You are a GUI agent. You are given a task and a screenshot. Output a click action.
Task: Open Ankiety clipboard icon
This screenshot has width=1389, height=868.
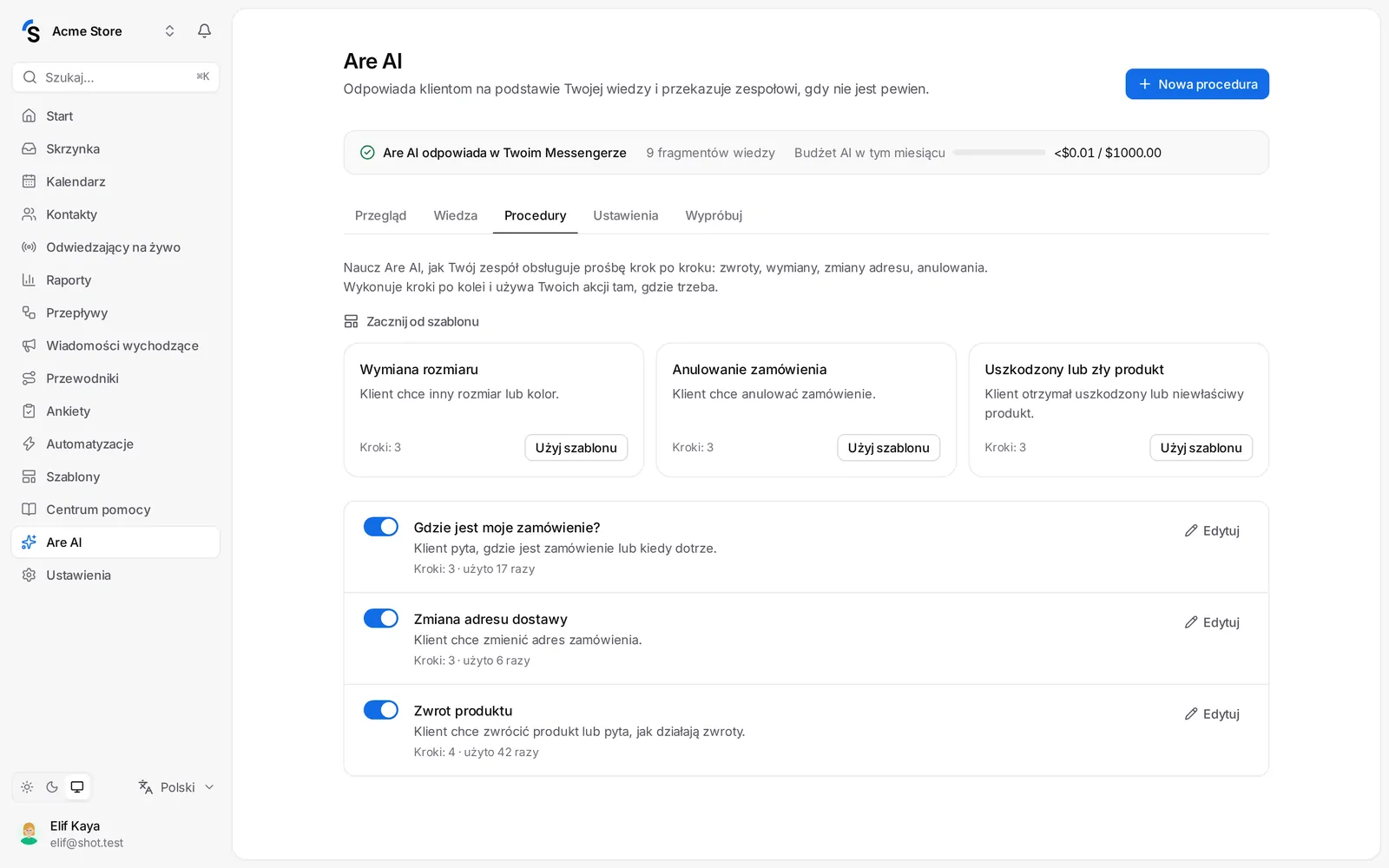tap(29, 411)
